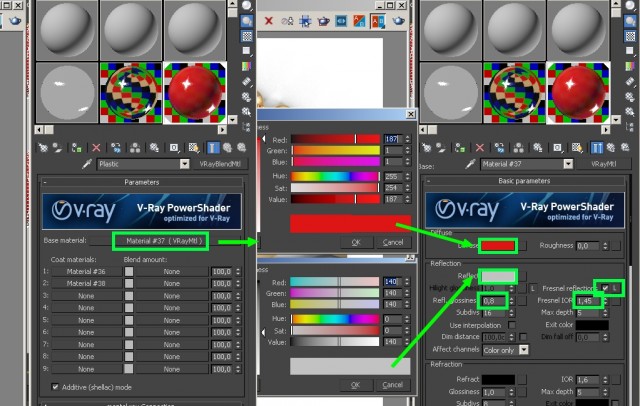Viewport: 640px width, 406px height.
Task: Click Roughness spinner arrows
Action: tap(605, 246)
